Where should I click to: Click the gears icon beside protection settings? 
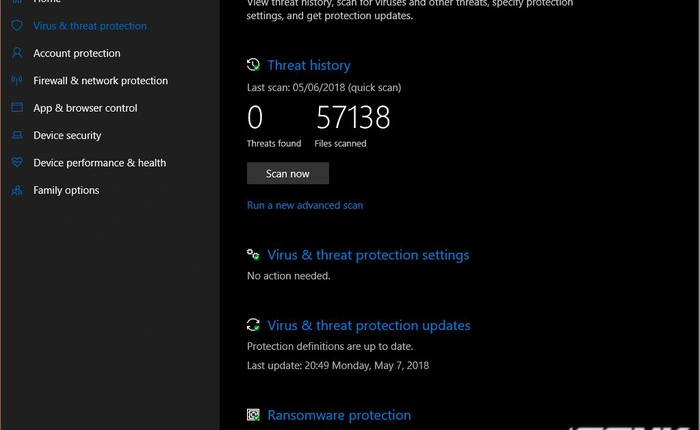click(x=253, y=255)
